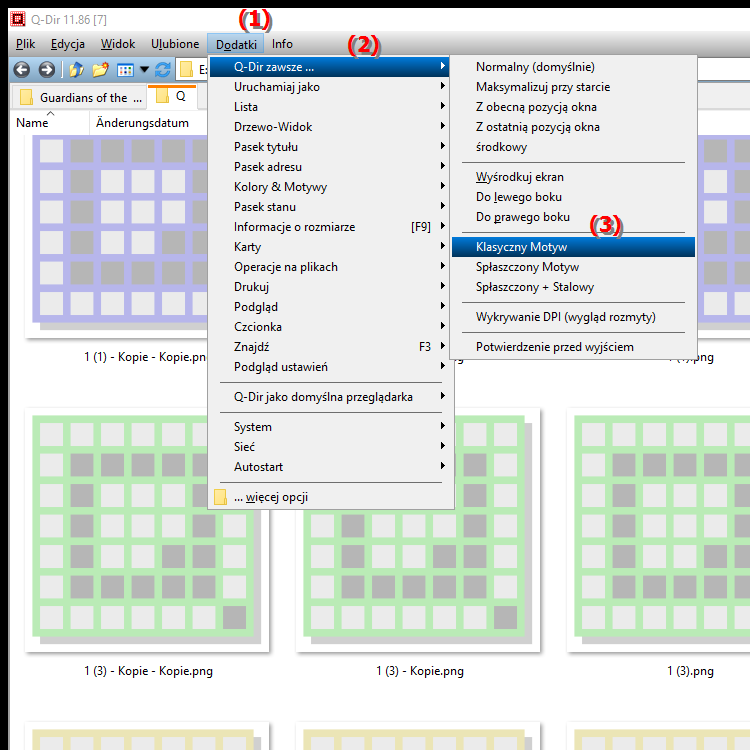The image size is (750, 750).
Task: Select Spłaszczony Motyw
Action: click(x=573, y=267)
